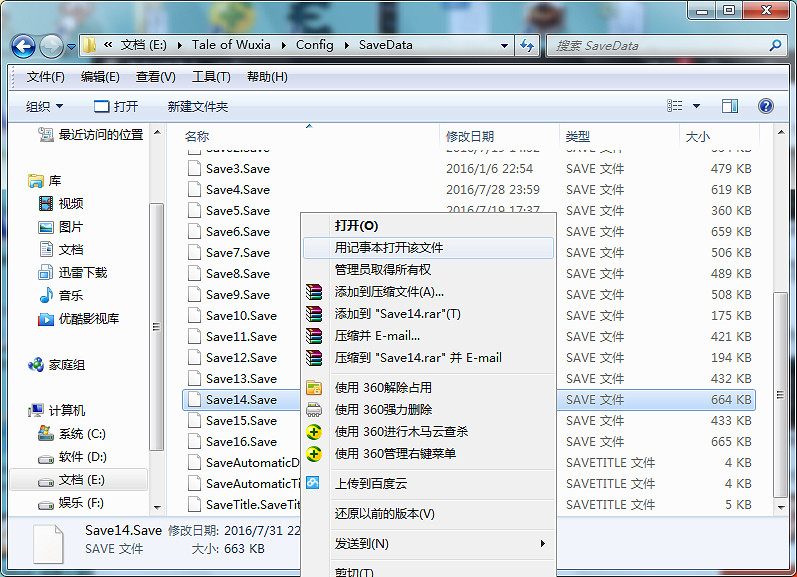The image size is (797, 577).
Task: Open 优酷影视库 in the navigation pane
Action: pyautogui.click(x=88, y=319)
